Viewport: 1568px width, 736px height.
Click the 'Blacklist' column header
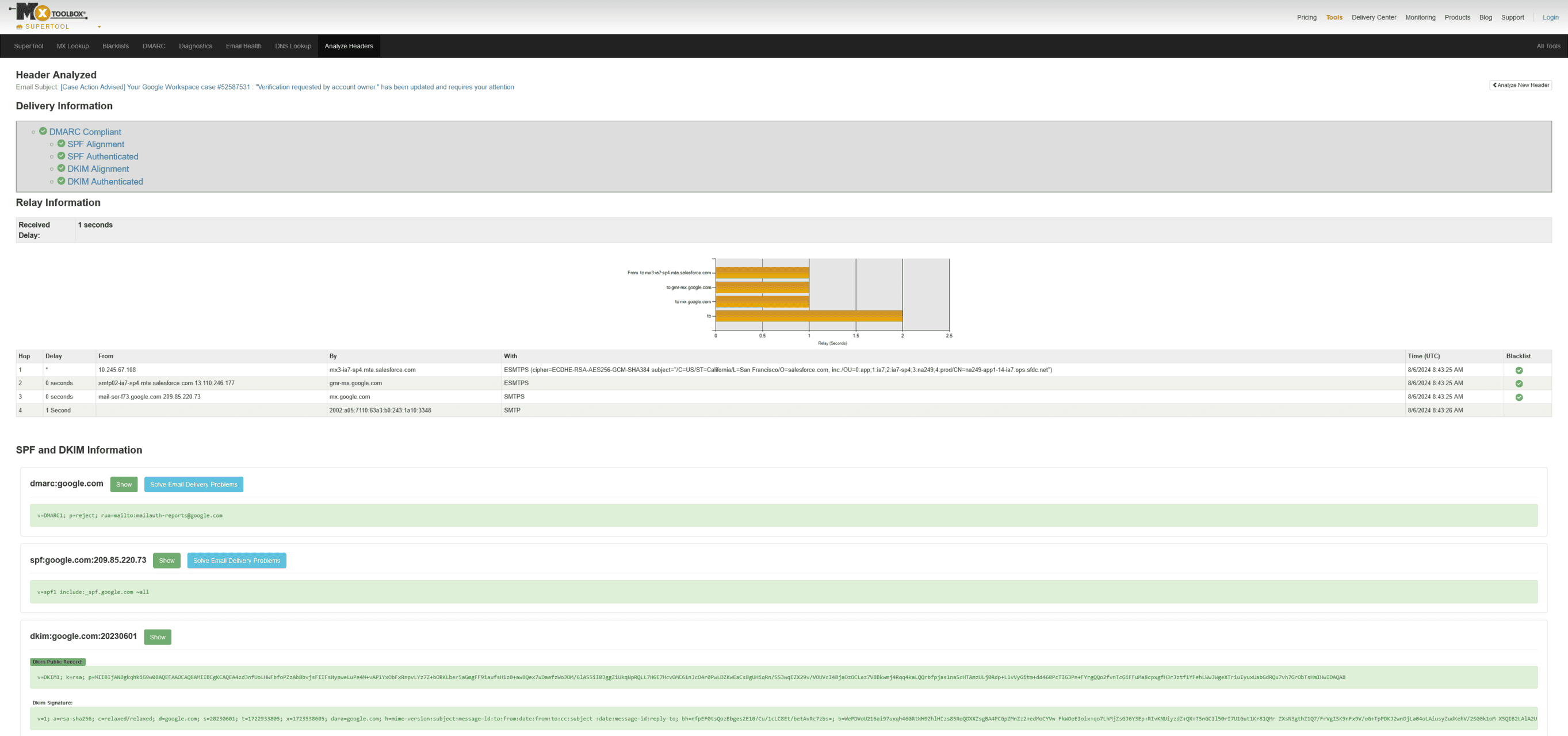pyautogui.click(x=1518, y=356)
